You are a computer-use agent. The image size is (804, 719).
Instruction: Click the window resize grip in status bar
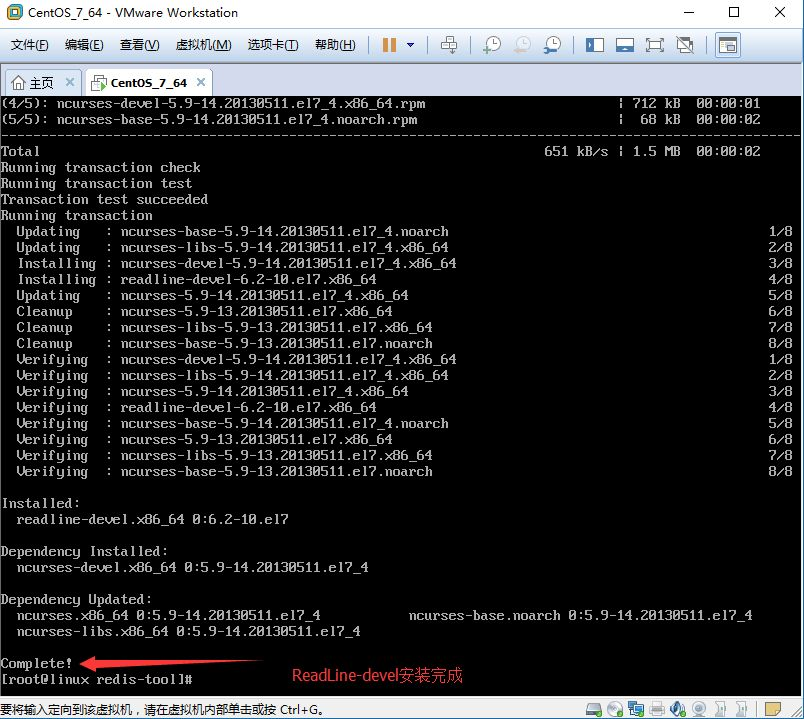796,711
